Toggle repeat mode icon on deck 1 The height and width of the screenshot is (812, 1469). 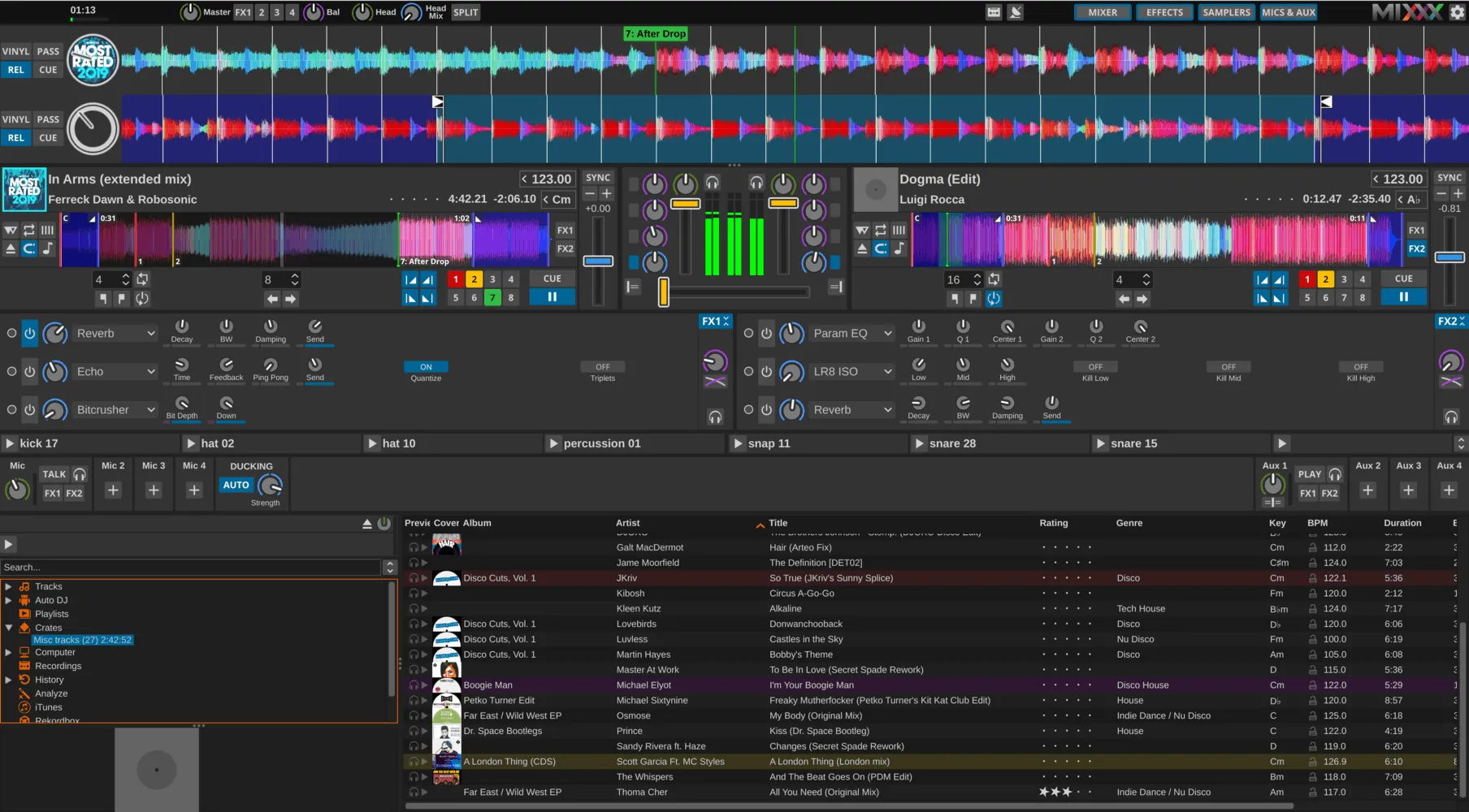pyautogui.click(x=28, y=230)
